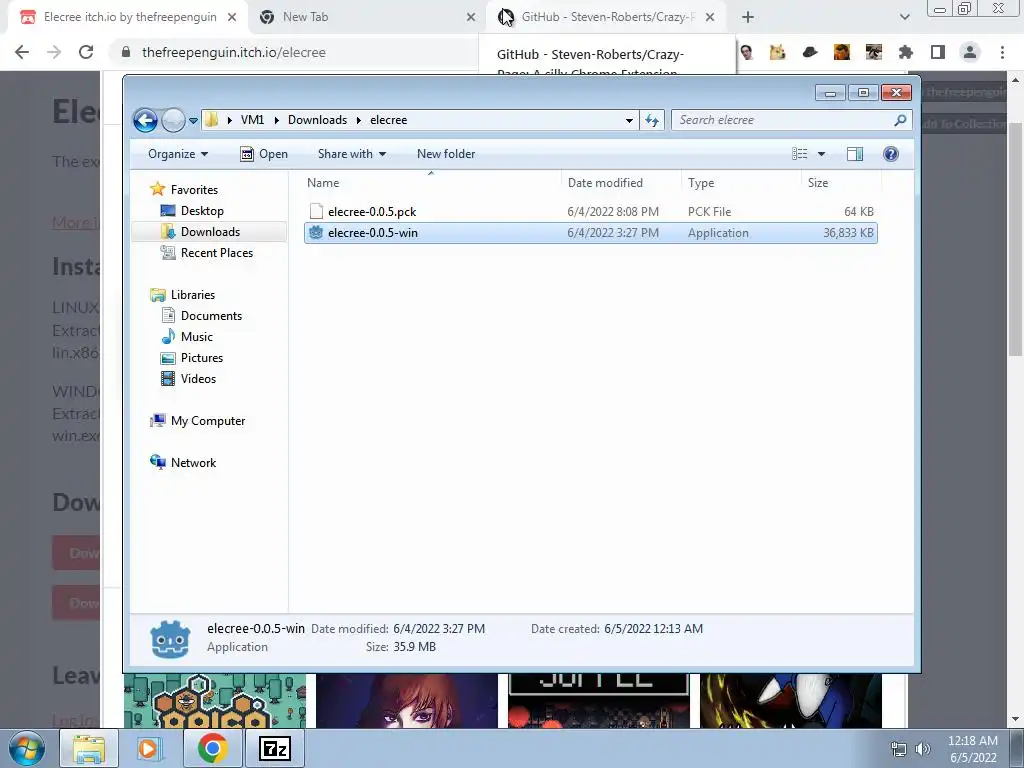1024x768 pixels.
Task: Expand the address bar history dropdown
Action: pyautogui.click(x=629, y=121)
